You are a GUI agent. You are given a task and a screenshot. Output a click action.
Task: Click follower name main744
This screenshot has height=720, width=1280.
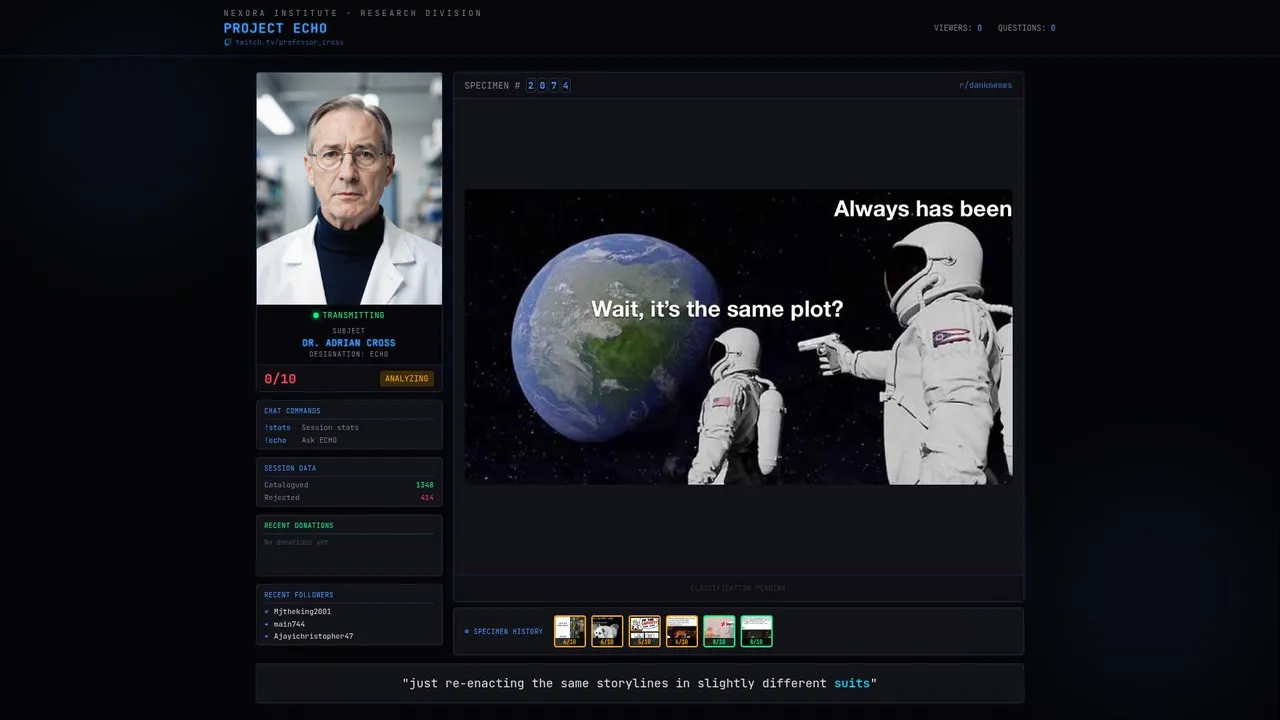click(289, 624)
